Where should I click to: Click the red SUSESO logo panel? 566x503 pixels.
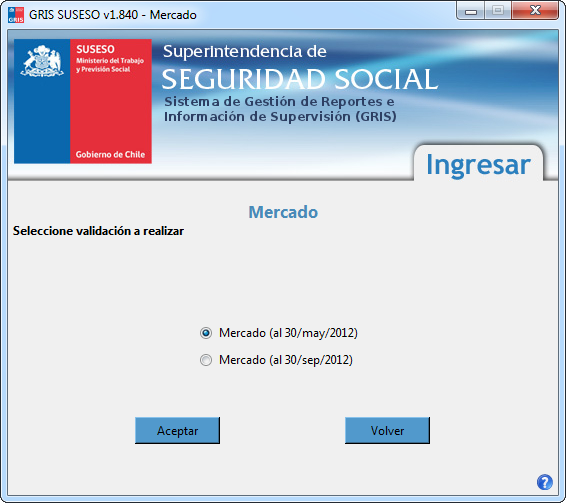(111, 101)
